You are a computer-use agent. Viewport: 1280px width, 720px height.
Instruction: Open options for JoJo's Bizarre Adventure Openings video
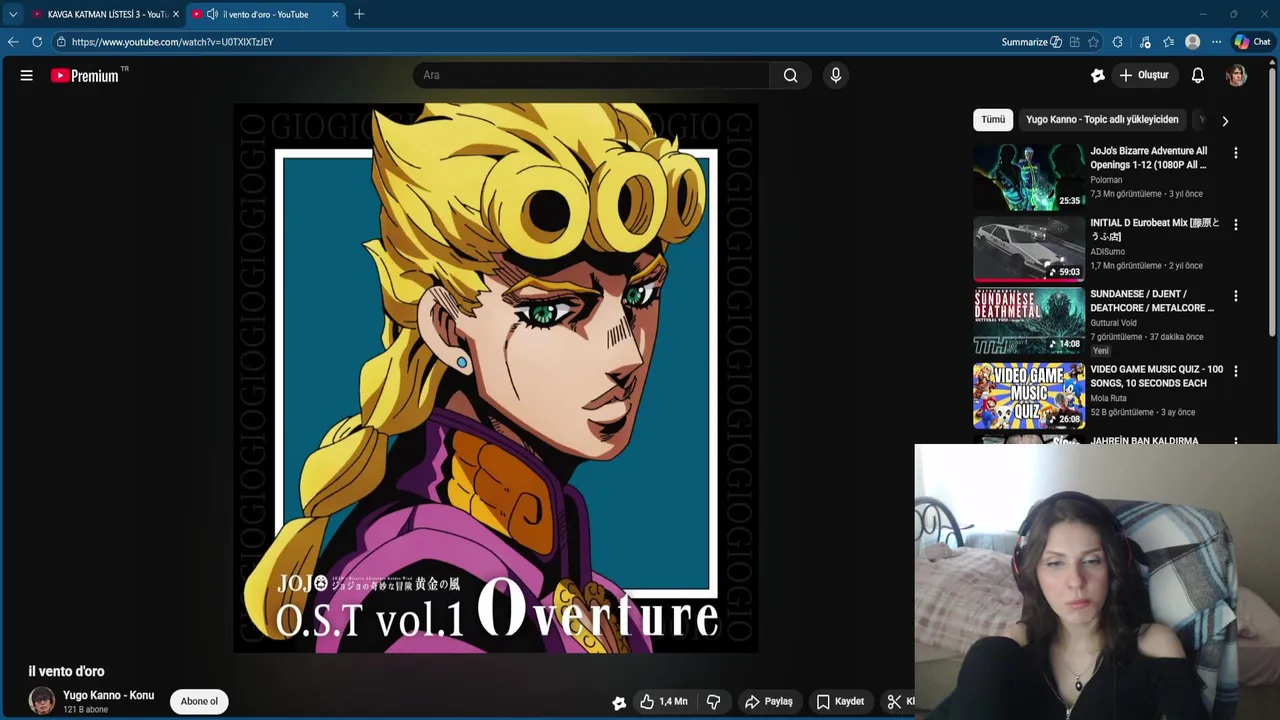tap(1236, 153)
